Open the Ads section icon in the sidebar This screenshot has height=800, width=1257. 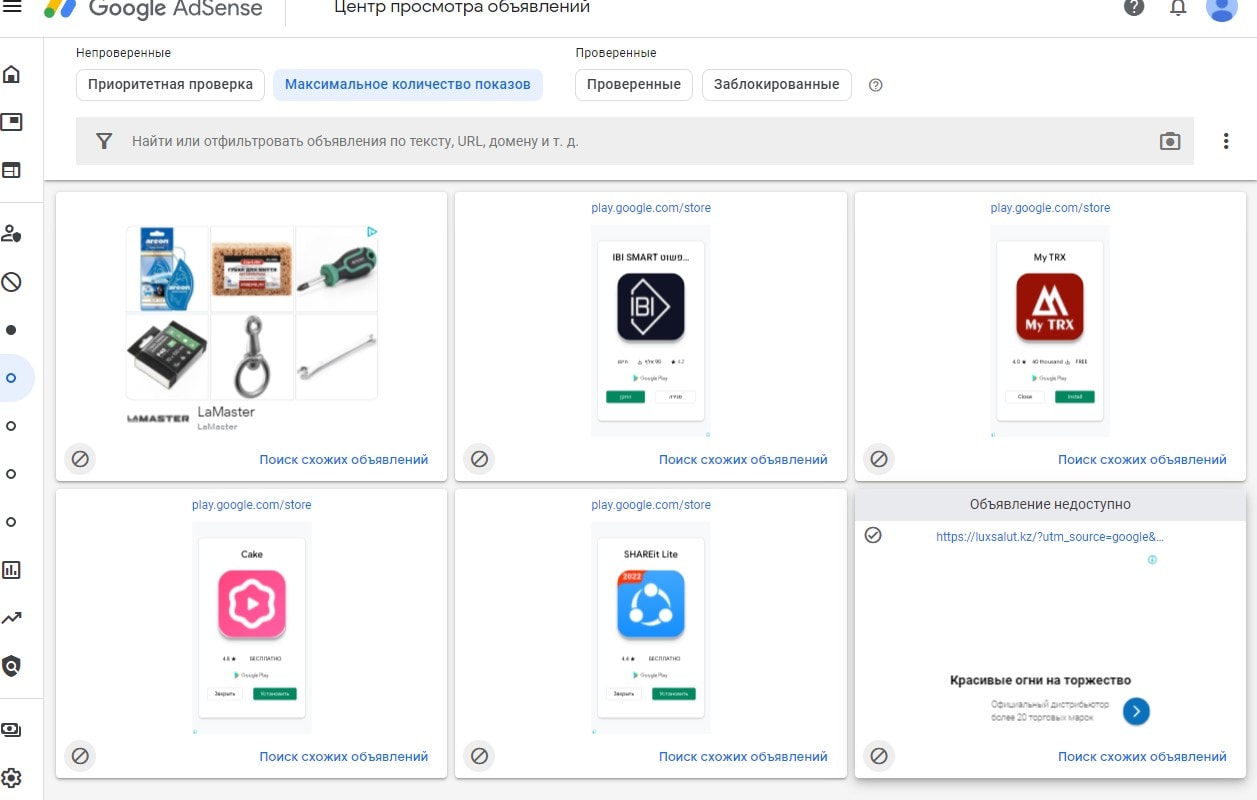tap(12, 122)
